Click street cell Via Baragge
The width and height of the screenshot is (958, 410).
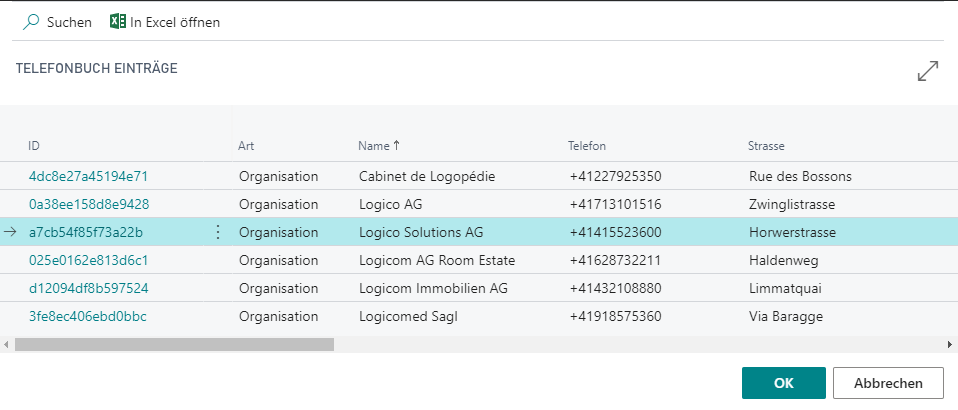point(786,317)
